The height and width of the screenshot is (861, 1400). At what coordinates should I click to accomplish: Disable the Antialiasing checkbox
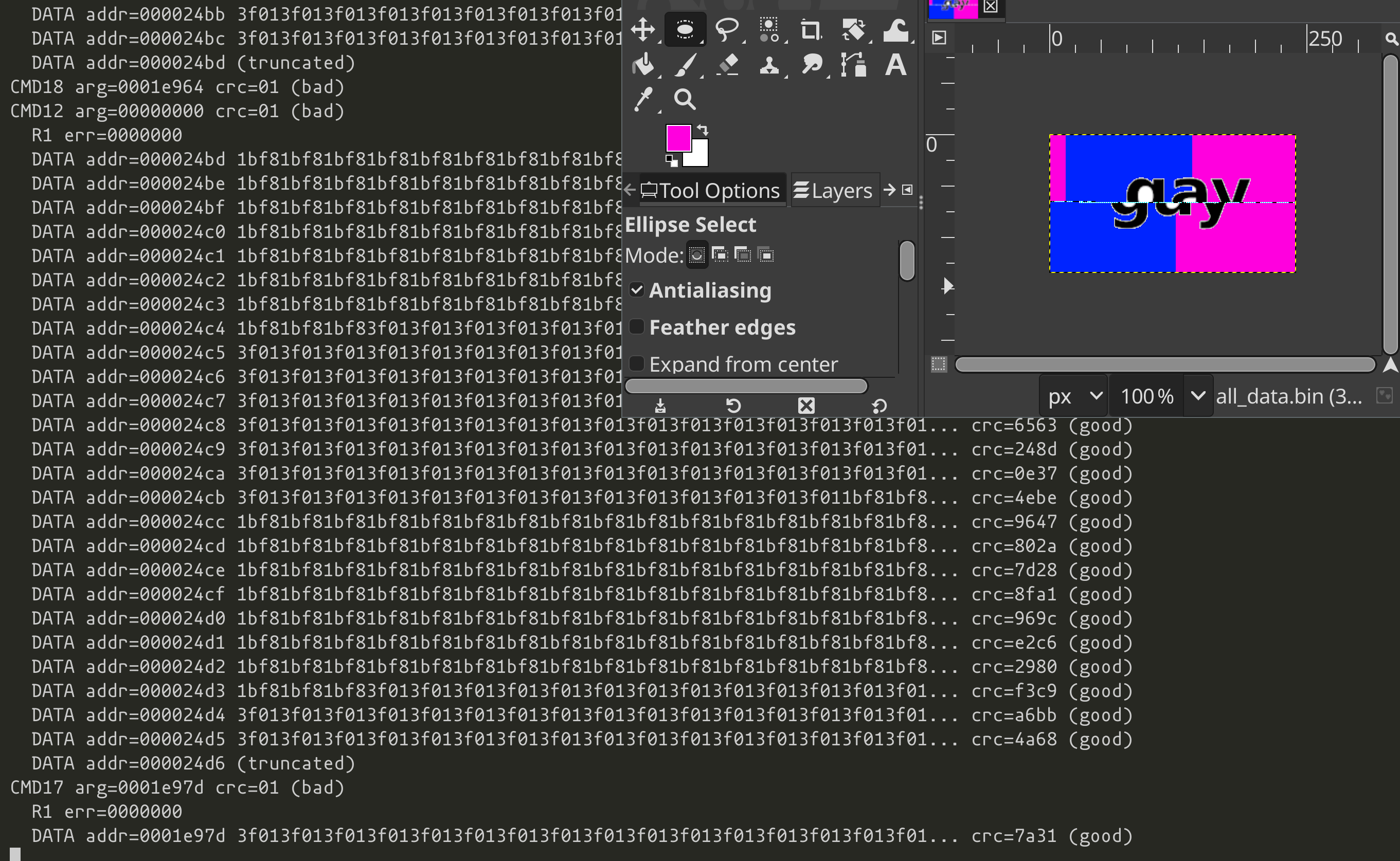click(x=636, y=290)
